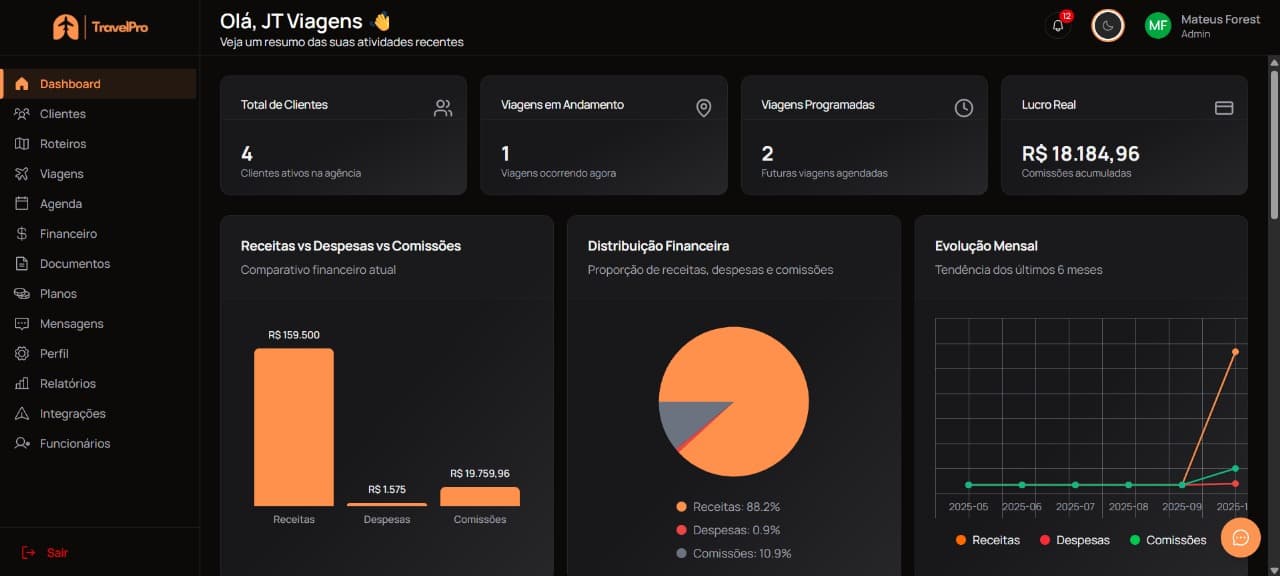
Task: Toggle the Receitas series in the chart legend
Action: point(988,539)
